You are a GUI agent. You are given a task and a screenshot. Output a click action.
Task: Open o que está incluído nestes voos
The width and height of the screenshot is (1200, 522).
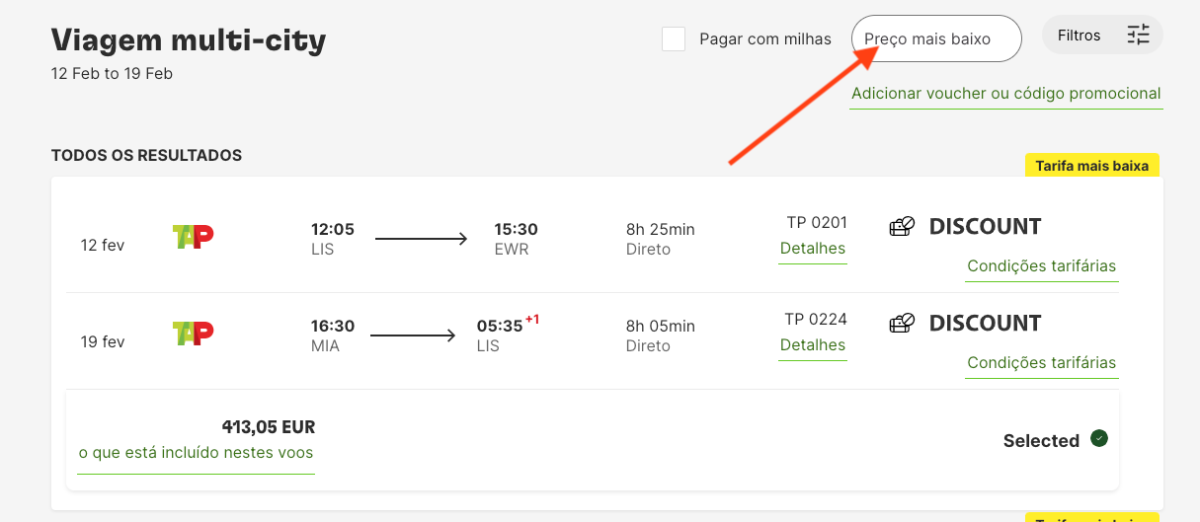click(x=196, y=453)
